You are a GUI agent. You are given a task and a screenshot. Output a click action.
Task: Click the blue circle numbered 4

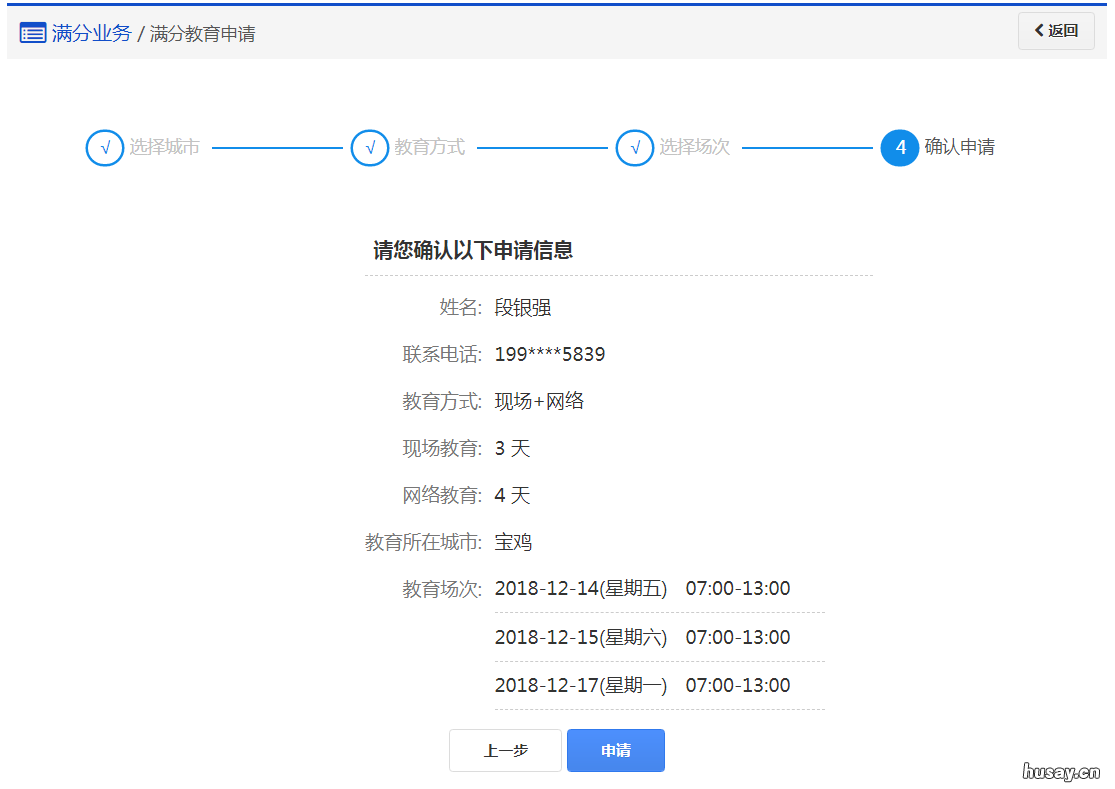(899, 147)
